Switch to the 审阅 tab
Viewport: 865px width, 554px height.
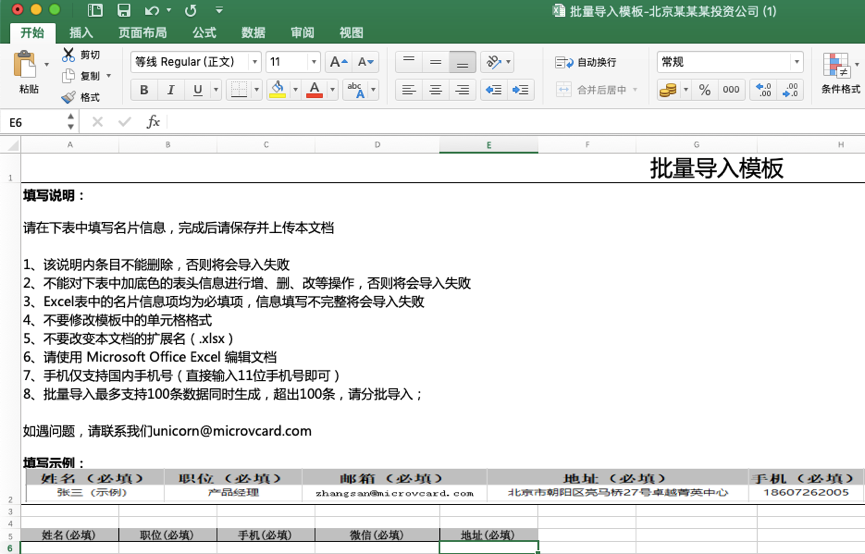[x=302, y=33]
